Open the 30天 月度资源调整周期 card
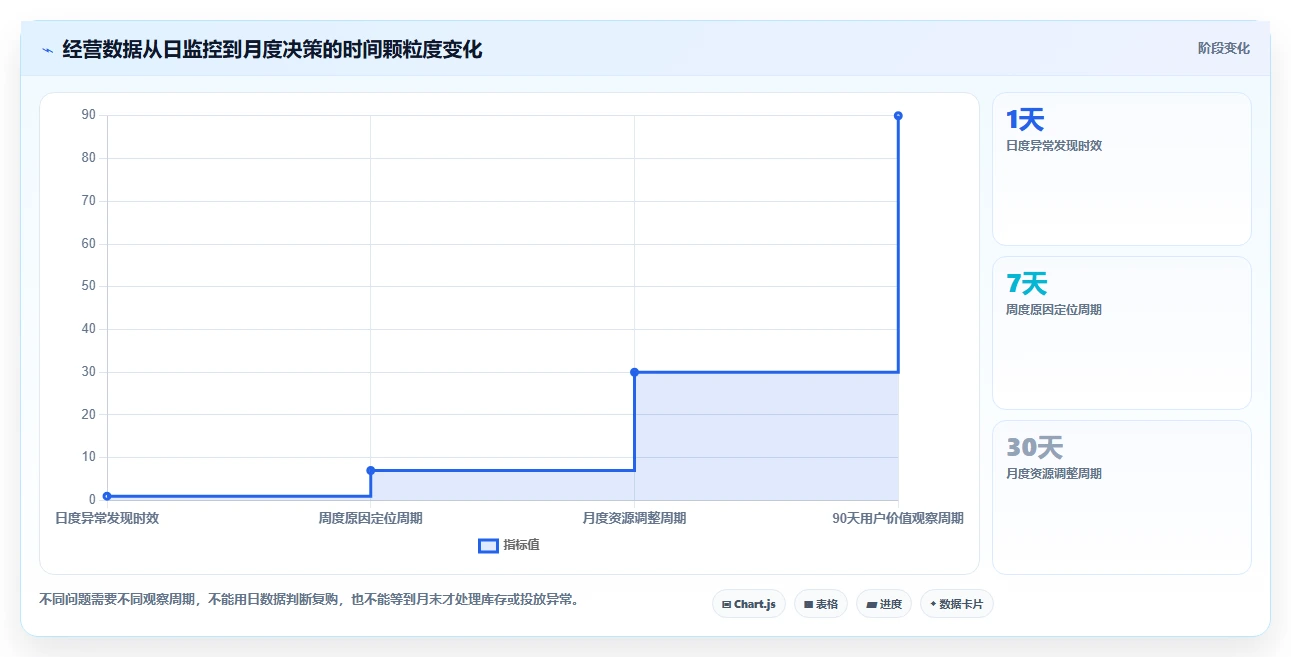Image resolution: width=1291 pixels, height=657 pixels. pyautogui.click(x=1121, y=497)
